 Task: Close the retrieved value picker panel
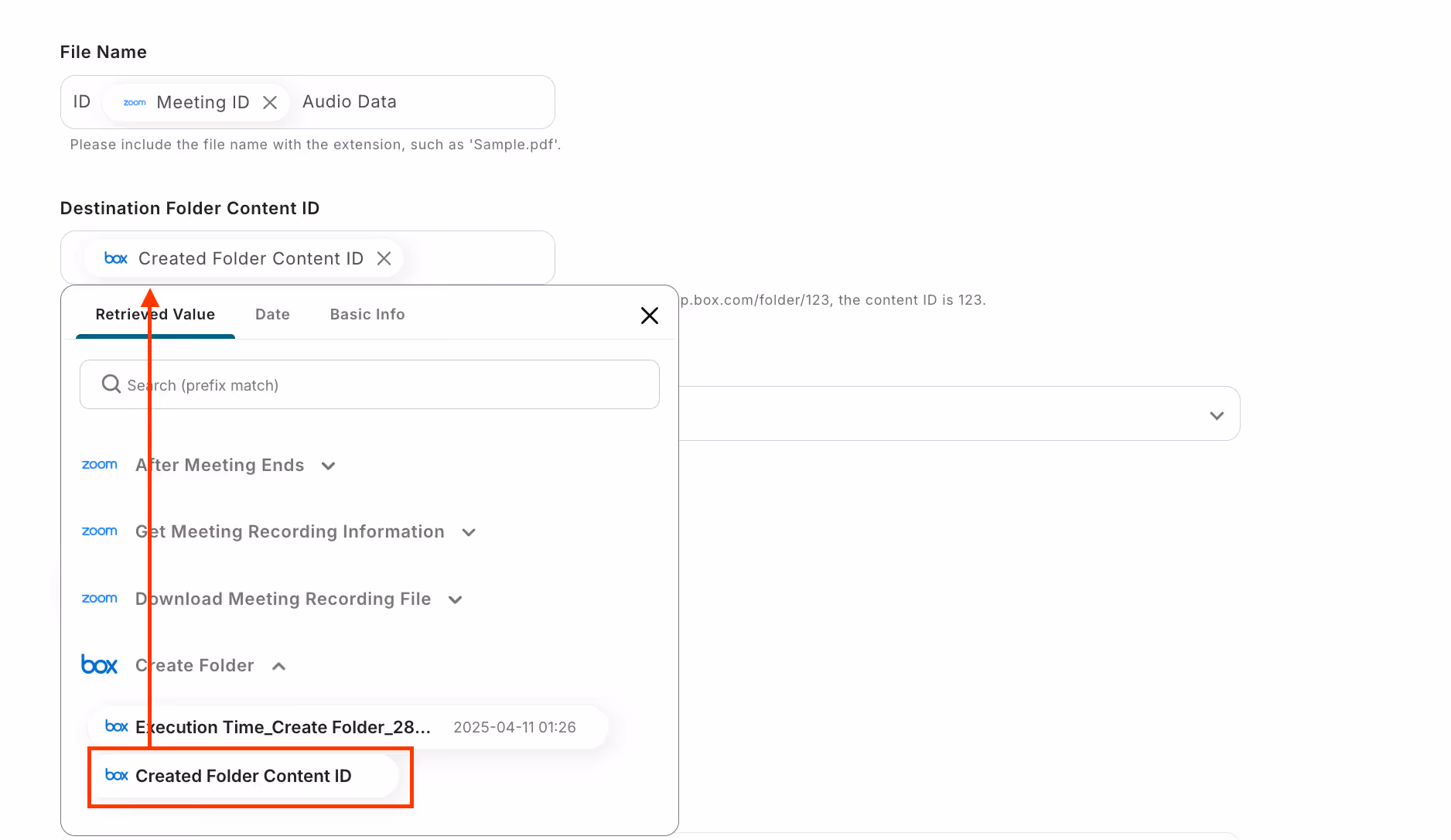[650, 316]
